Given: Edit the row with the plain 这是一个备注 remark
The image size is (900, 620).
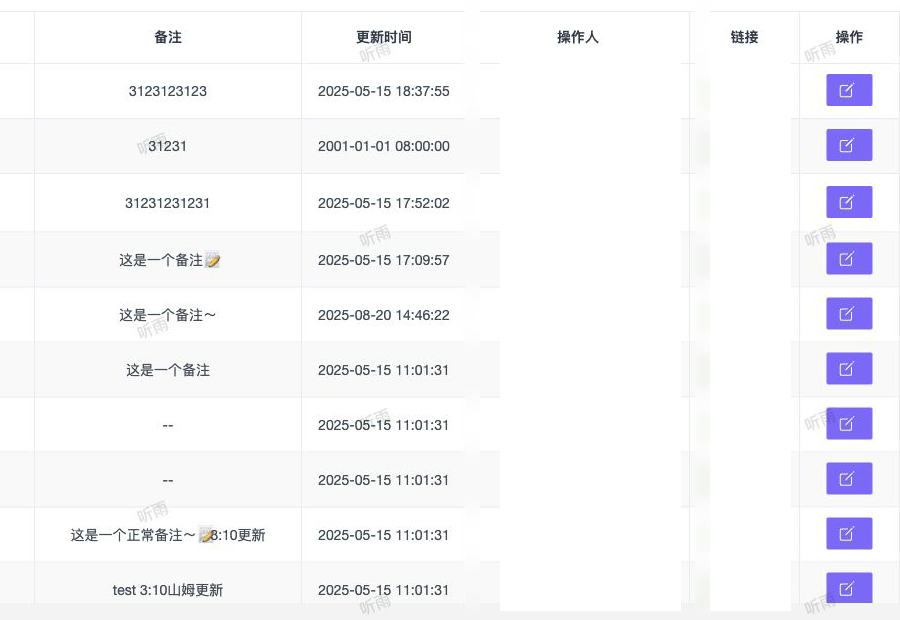Looking at the screenshot, I should pyautogui.click(x=849, y=369).
